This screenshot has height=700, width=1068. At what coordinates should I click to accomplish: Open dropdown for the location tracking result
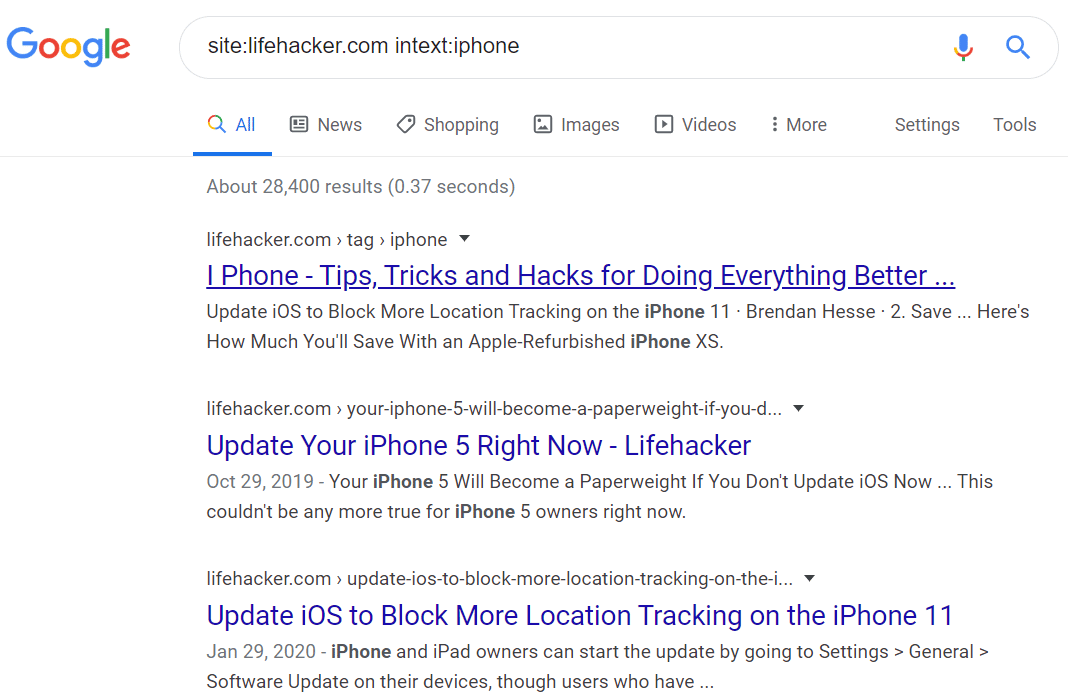[809, 578]
